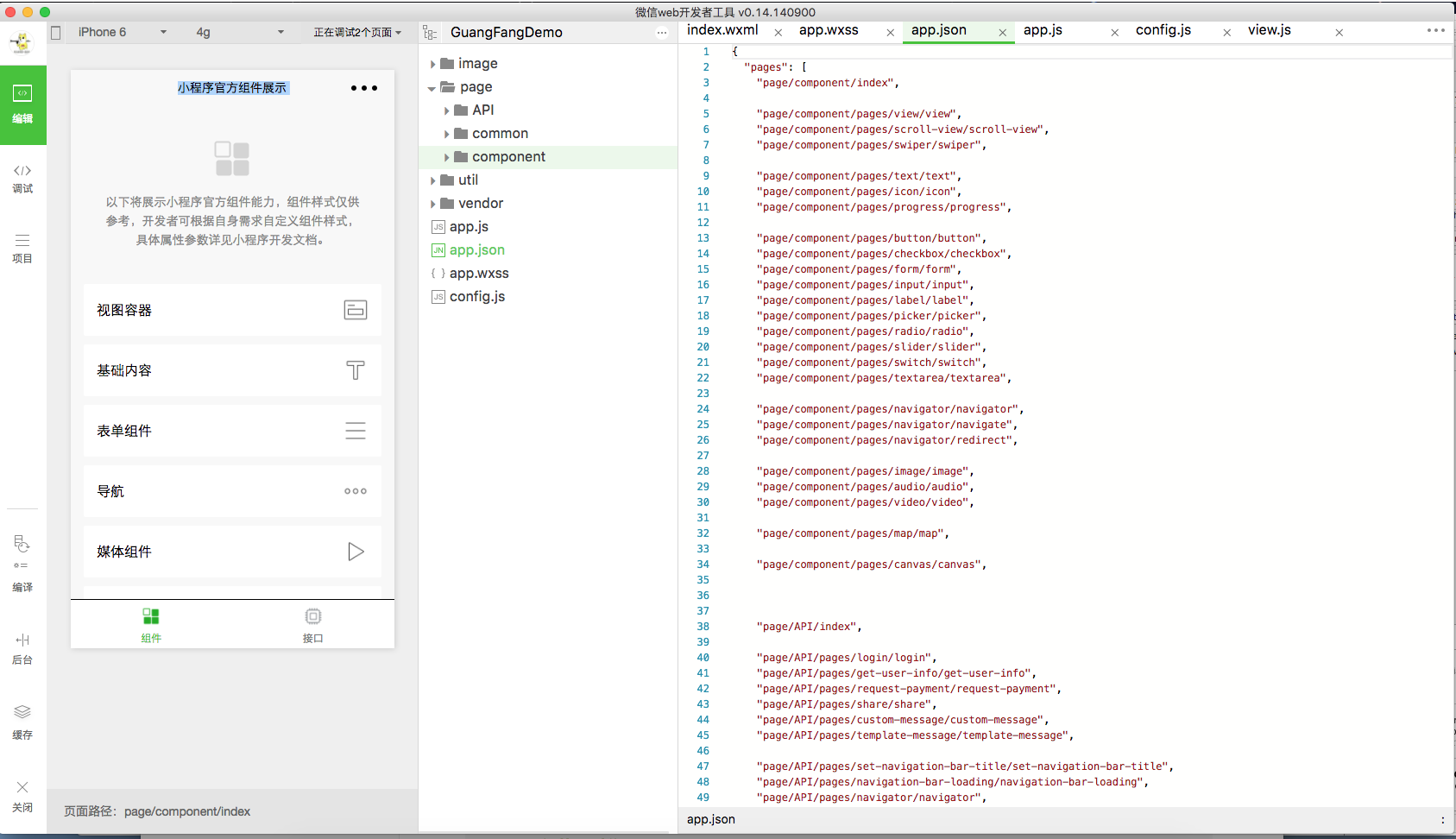Click the 页面路径 page/component/index status text
Viewport: 1456px width, 839px height.
[157, 811]
